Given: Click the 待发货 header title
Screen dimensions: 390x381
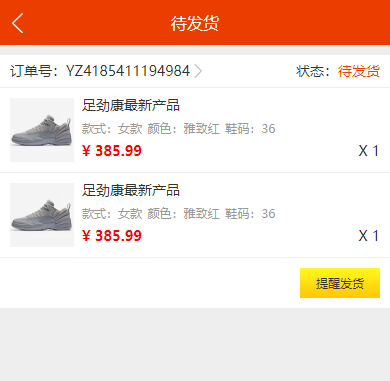Looking at the screenshot, I should tap(195, 23).
